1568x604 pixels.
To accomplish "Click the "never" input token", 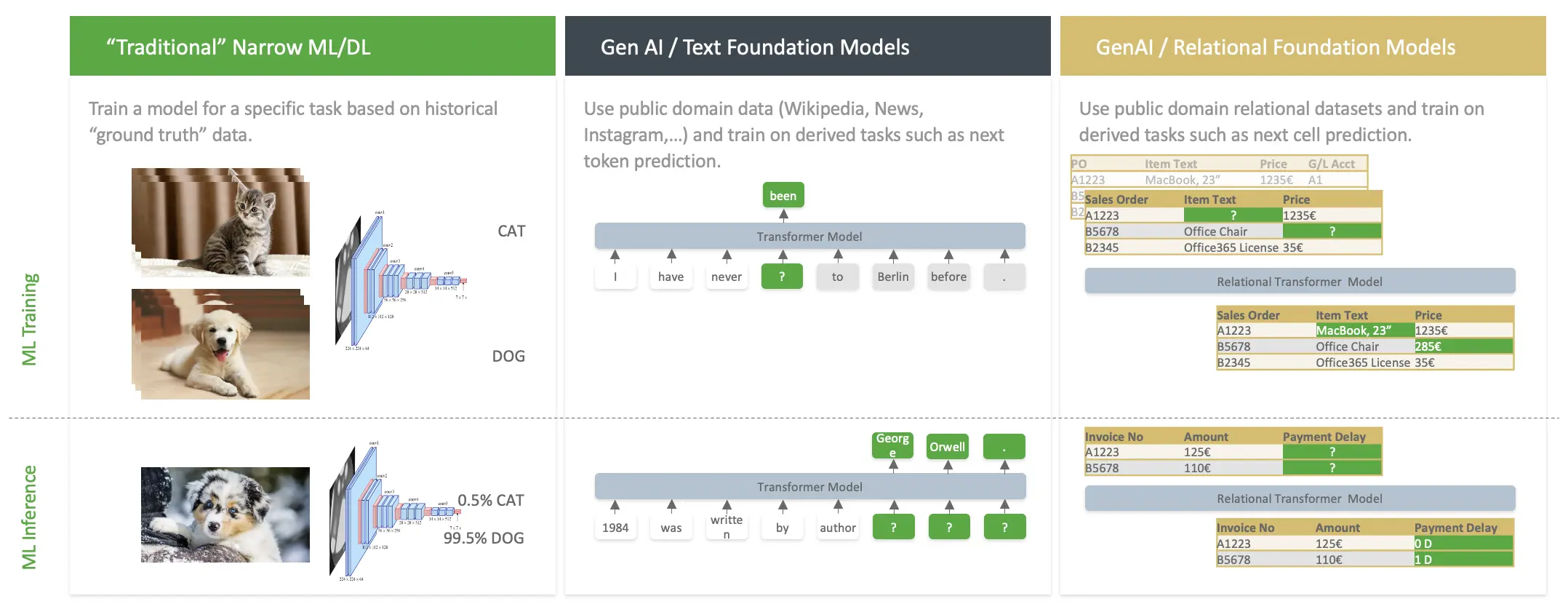I will [x=726, y=277].
